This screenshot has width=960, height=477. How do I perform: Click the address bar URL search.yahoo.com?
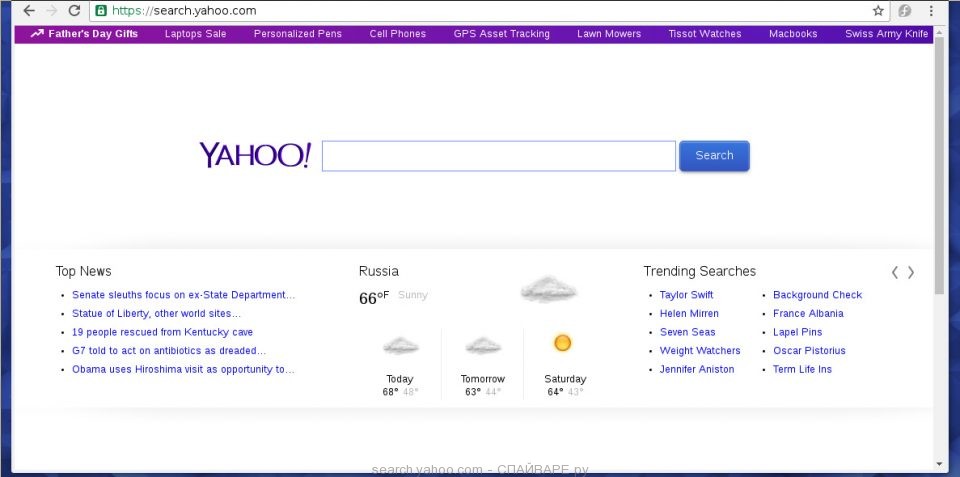coord(184,10)
